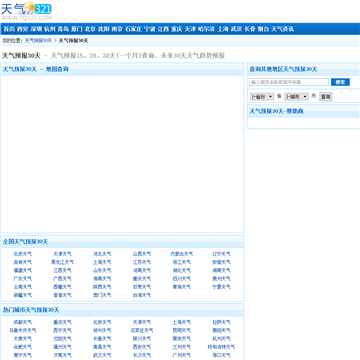Image resolution: width=360 pixels, height=360 pixels.
Task: Open the 辽宁天气 link
Action: point(221,254)
